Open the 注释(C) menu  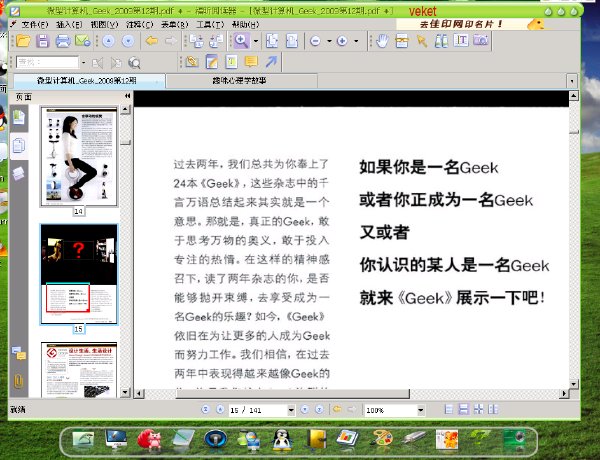pos(139,24)
